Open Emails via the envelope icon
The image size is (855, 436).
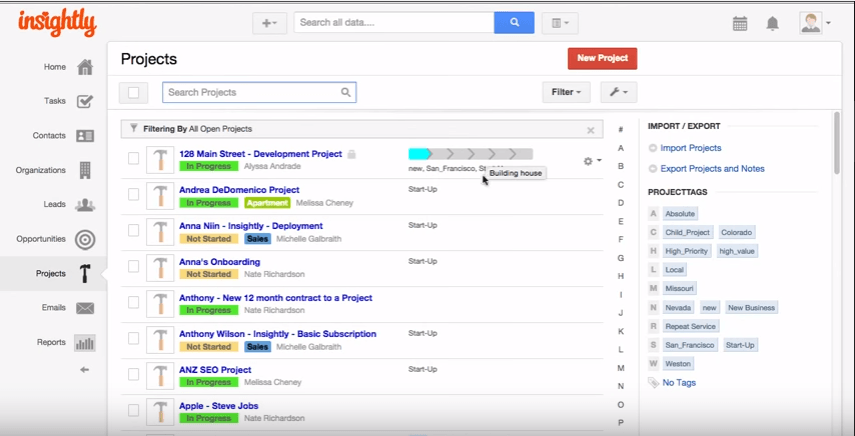85,308
